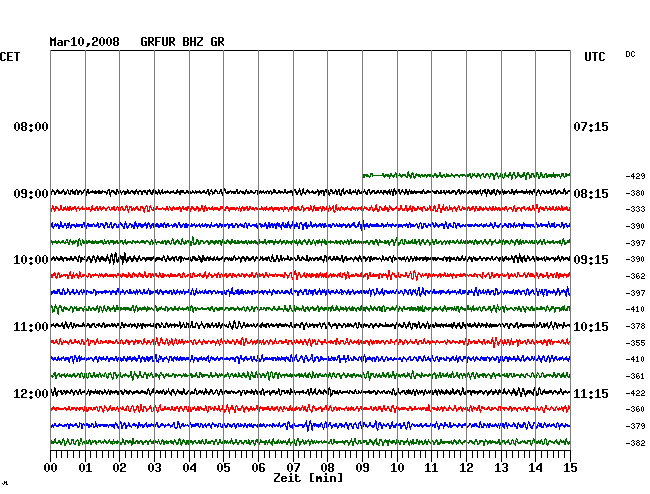Click the black seismic trace at 09:00 CET
The width and height of the screenshot is (650, 494).
pyautogui.click(x=310, y=192)
